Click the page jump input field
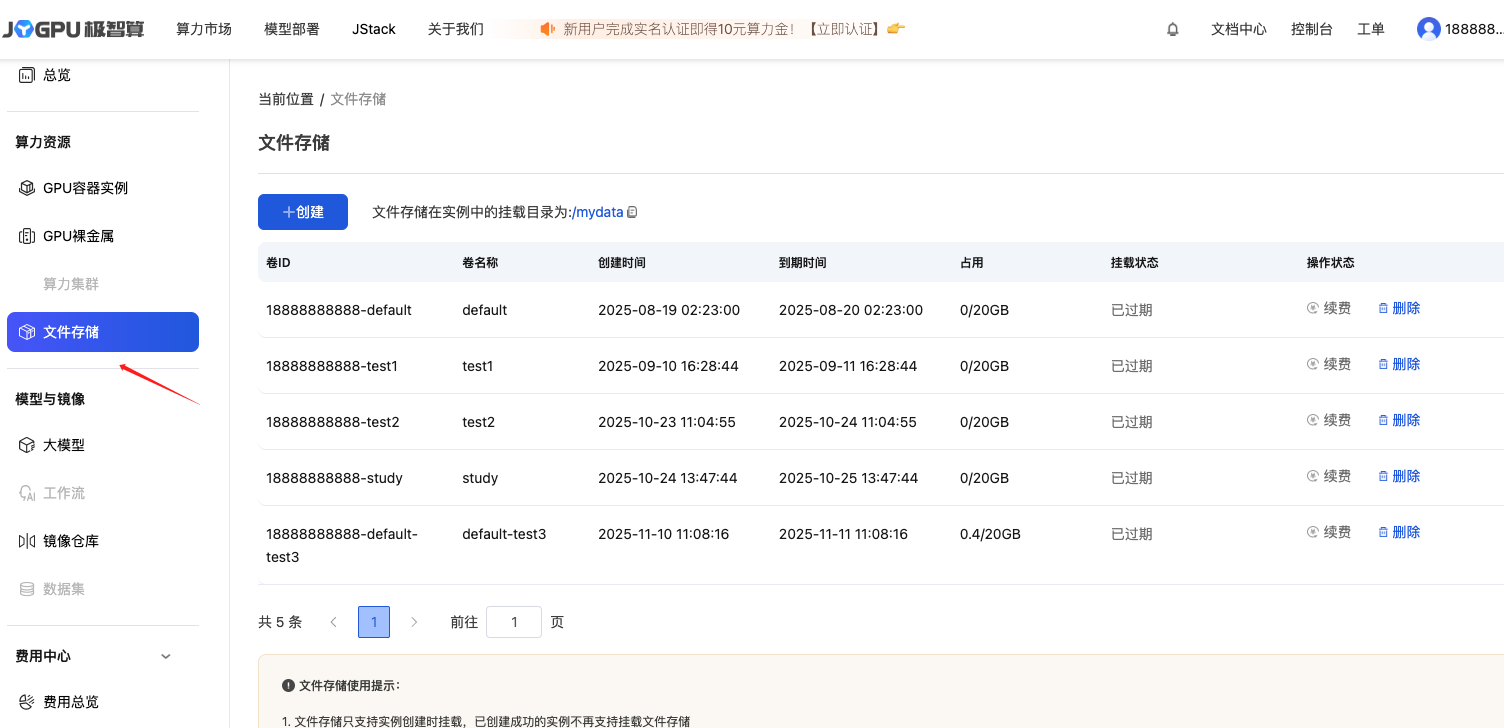This screenshot has height=728, width=1504. pos(513,622)
